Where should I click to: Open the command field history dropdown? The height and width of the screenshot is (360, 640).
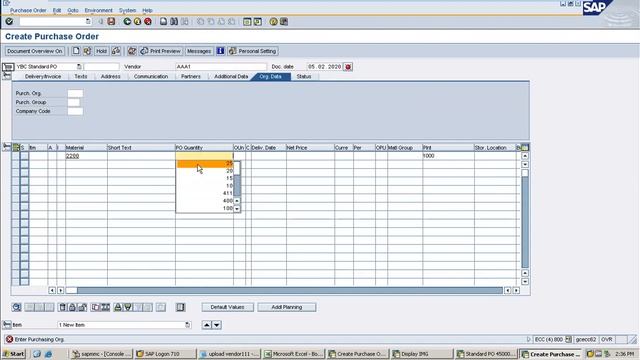pyautogui.click(x=88, y=21)
